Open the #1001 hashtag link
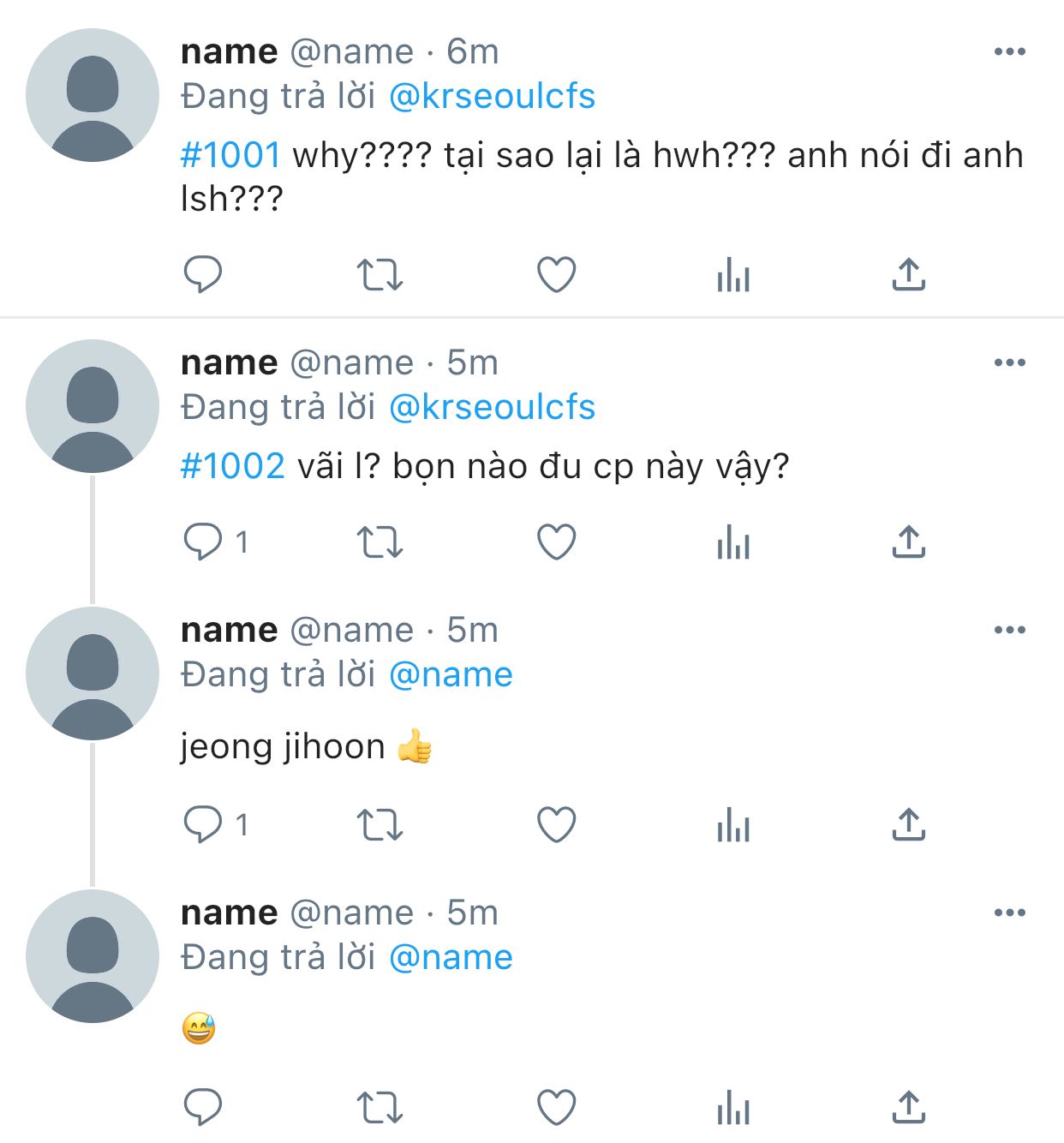The image size is (1064, 1143). tap(230, 155)
